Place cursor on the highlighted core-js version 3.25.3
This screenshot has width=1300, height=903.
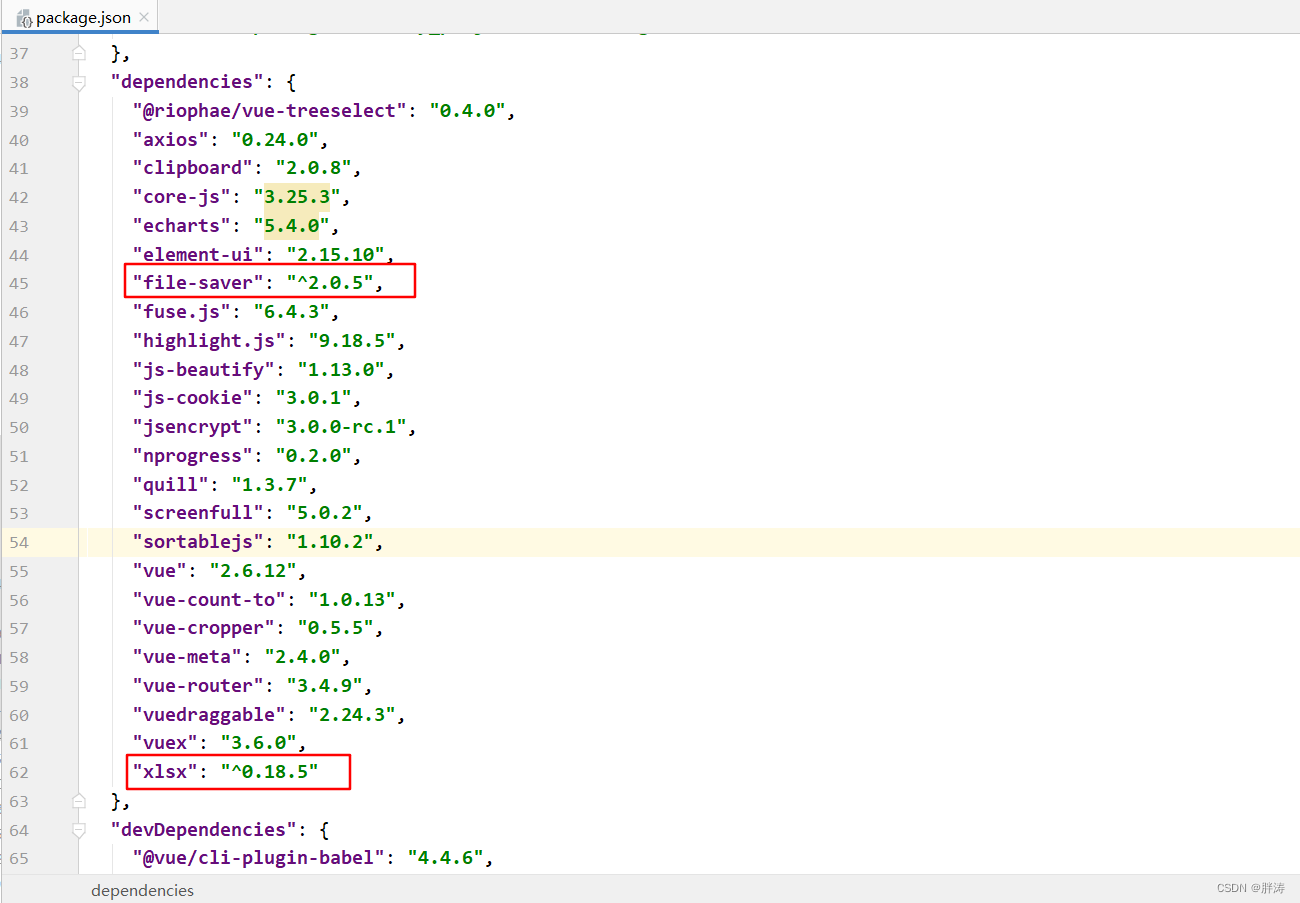click(x=295, y=196)
